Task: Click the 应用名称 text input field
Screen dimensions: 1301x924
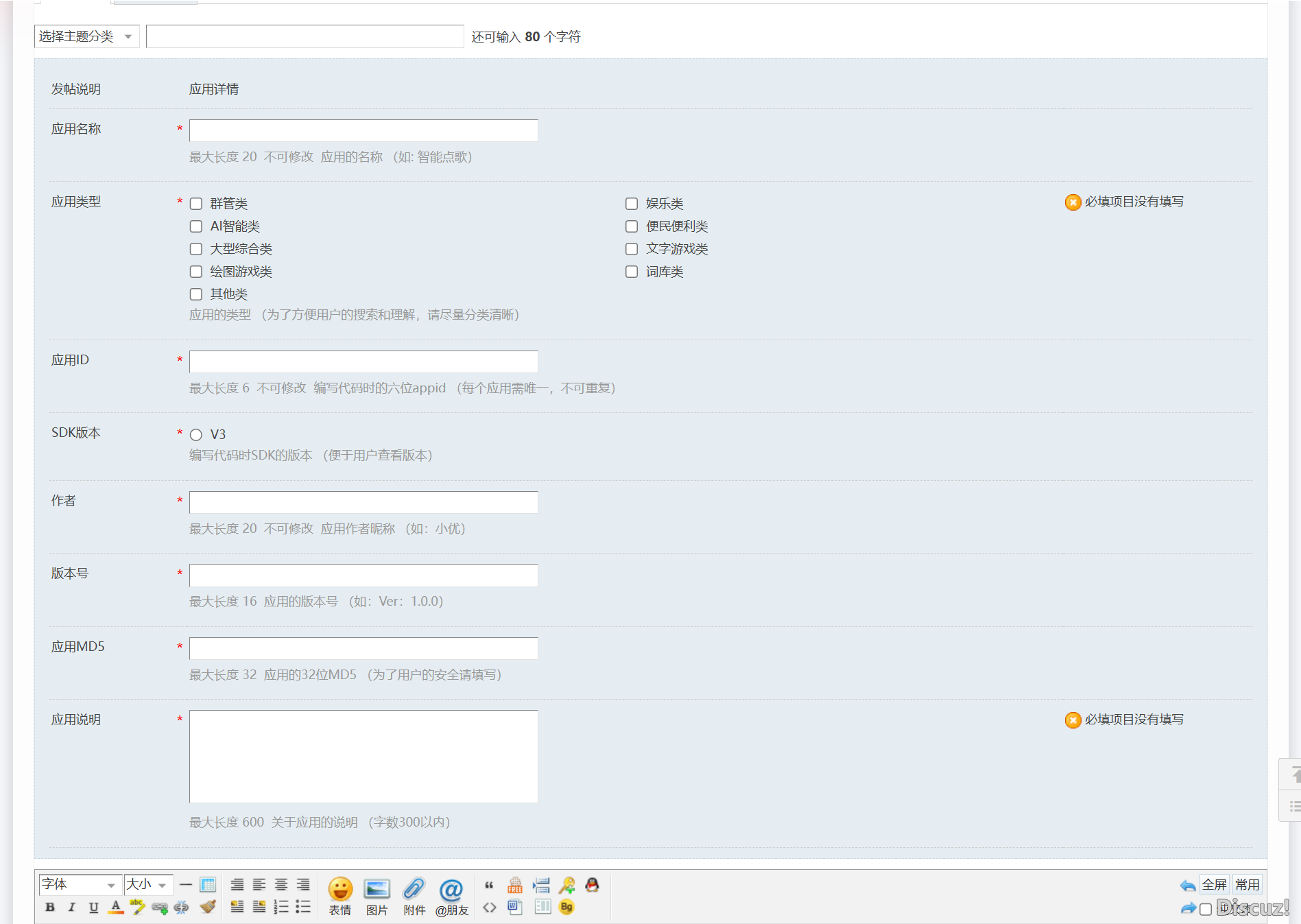Action: click(363, 130)
